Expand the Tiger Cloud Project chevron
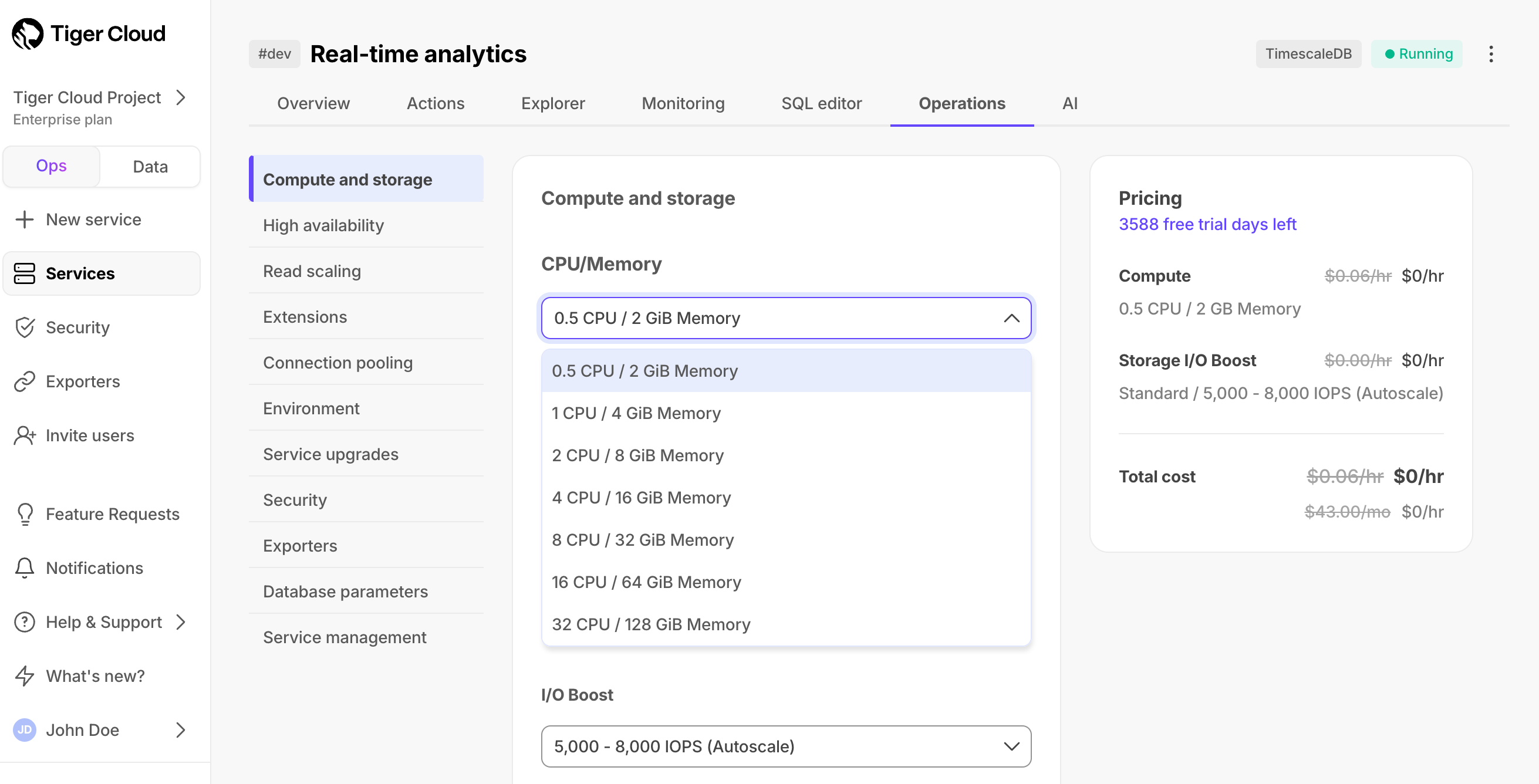This screenshot has width=1539, height=784. tap(181, 97)
